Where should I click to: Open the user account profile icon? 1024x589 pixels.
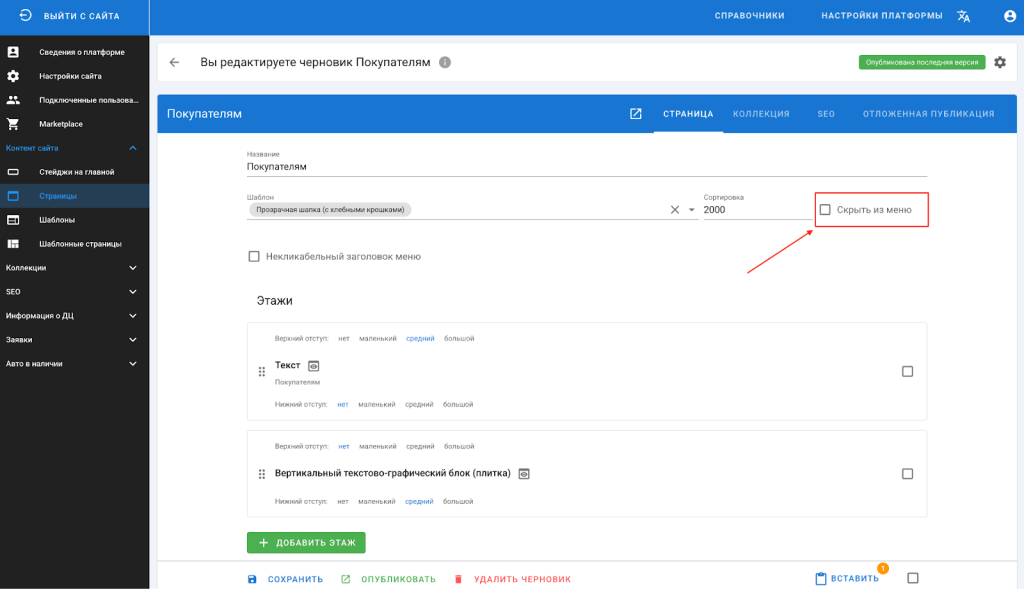point(1009,16)
